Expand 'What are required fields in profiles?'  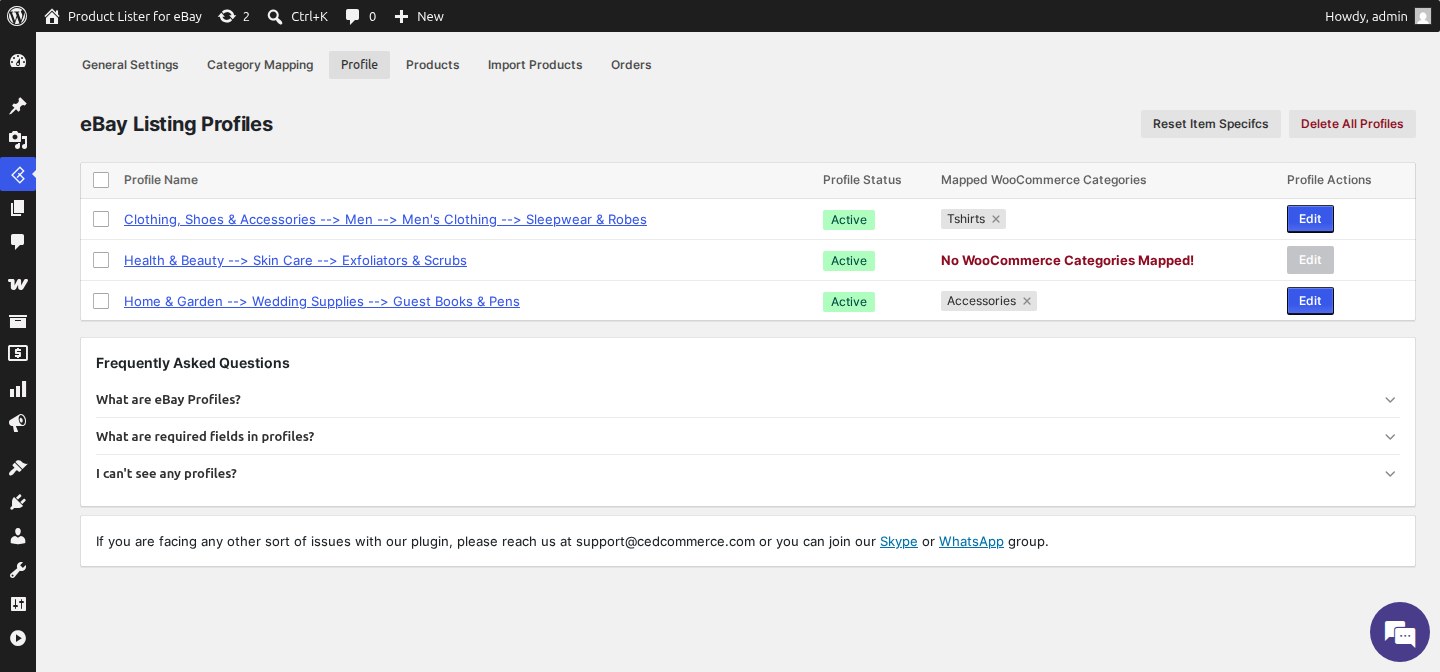[x=748, y=436]
